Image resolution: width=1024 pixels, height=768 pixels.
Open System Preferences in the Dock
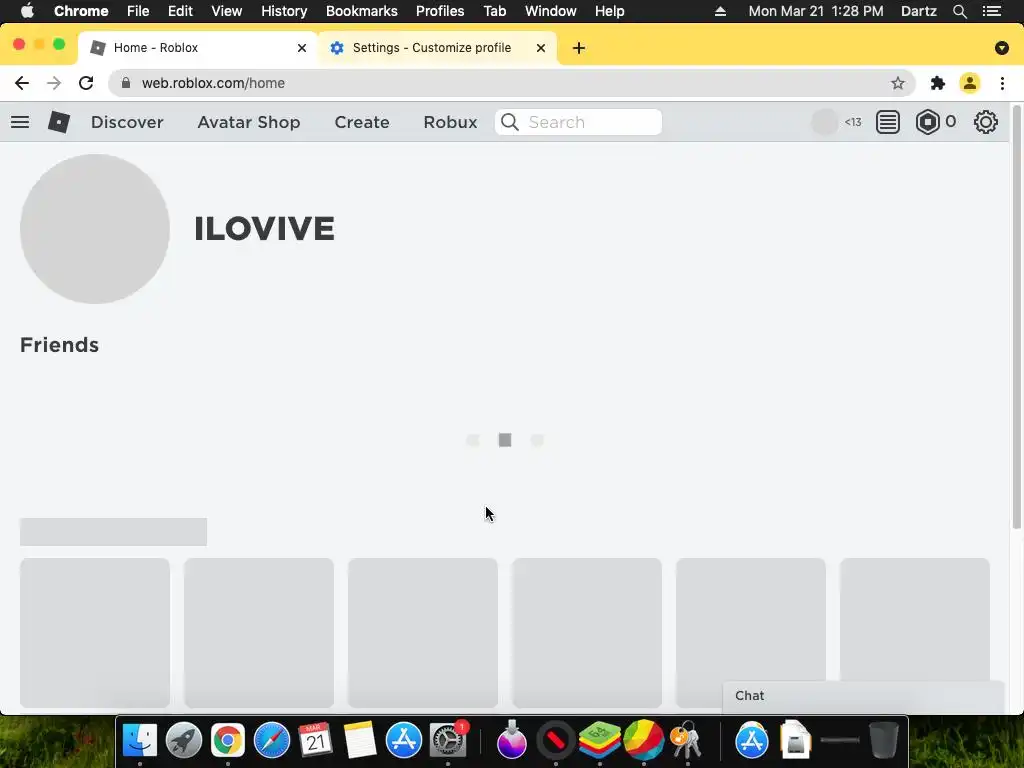(x=447, y=741)
